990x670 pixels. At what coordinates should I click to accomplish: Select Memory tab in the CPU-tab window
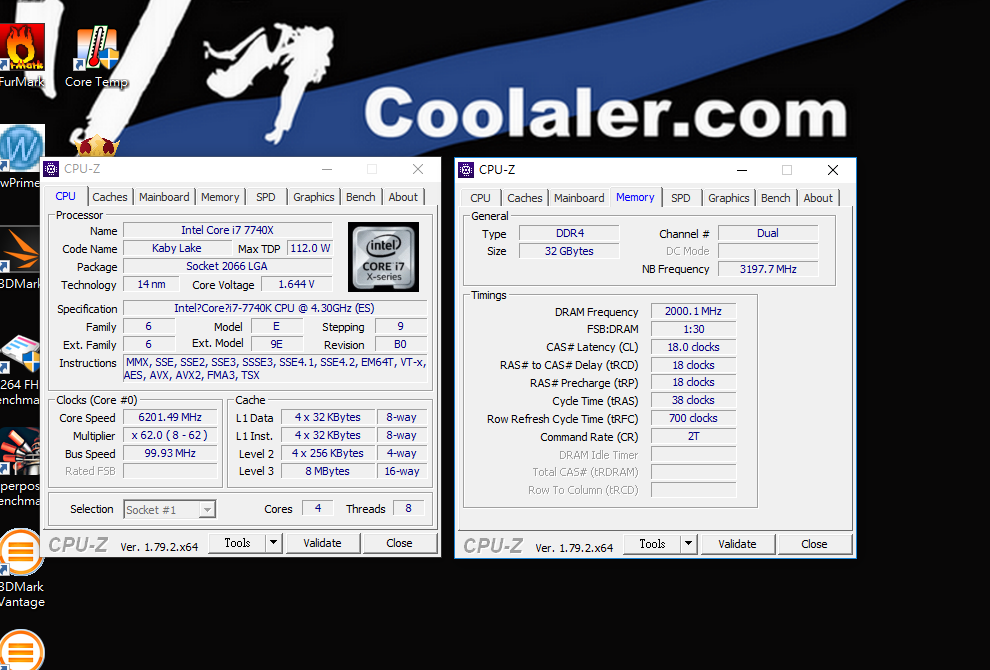(x=220, y=197)
